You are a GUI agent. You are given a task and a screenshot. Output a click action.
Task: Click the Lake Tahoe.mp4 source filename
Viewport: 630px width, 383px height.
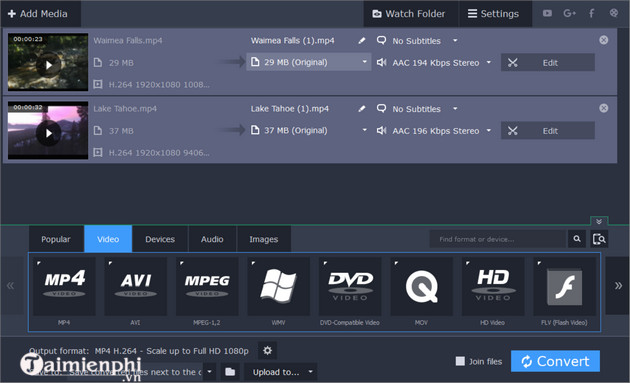tap(125, 109)
